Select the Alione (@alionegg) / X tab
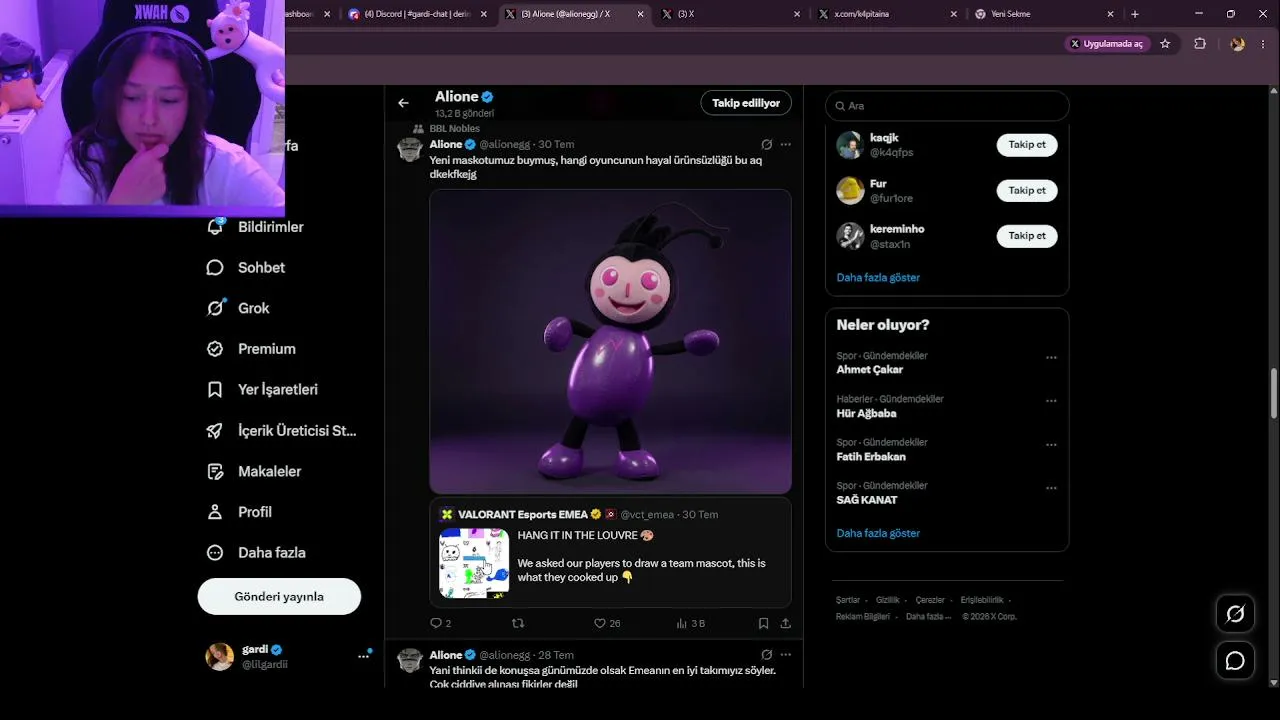 pos(574,14)
